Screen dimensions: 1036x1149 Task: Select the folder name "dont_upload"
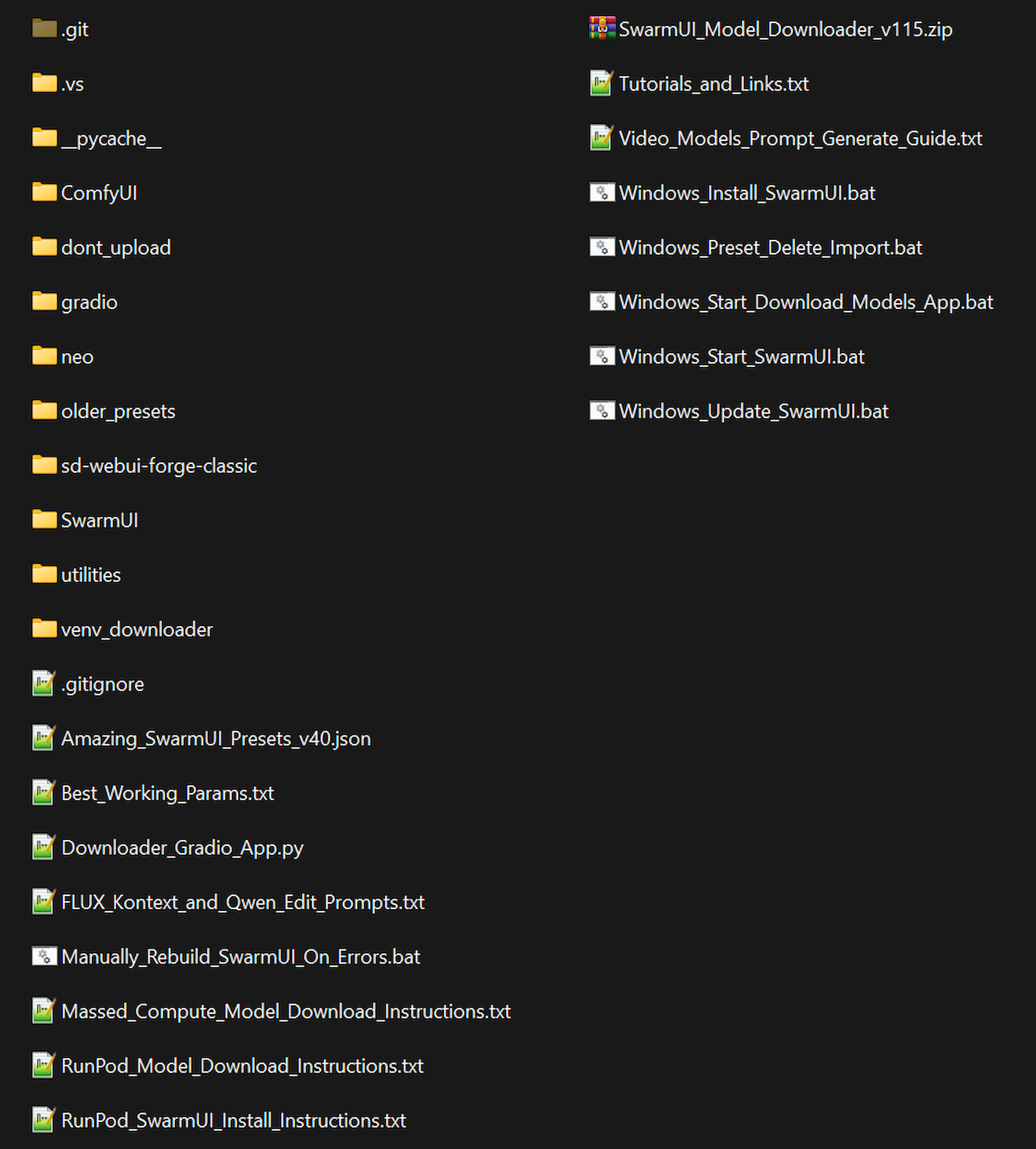[x=116, y=248]
